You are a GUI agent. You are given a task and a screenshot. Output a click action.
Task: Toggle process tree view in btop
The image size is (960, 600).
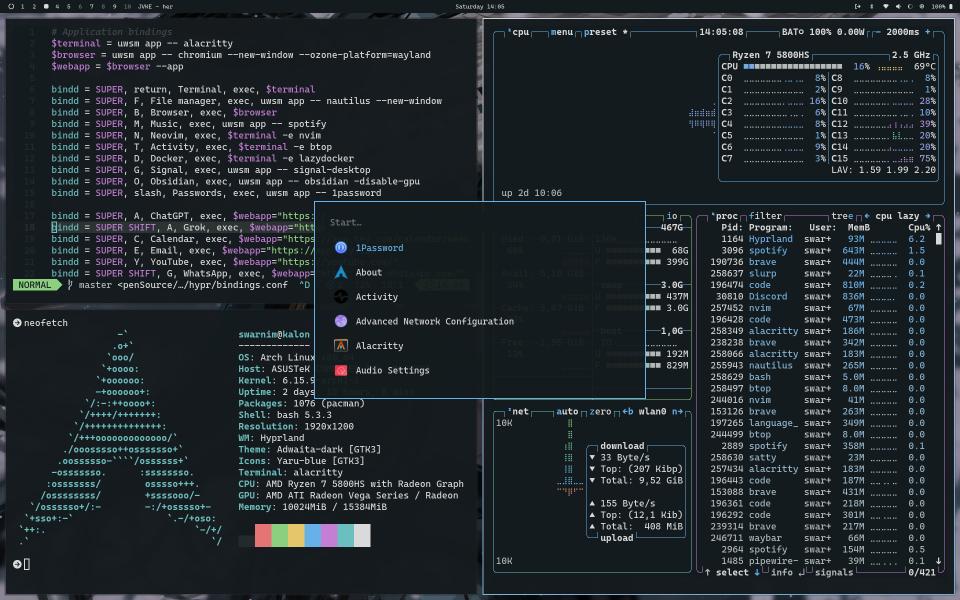pyautogui.click(x=842, y=216)
